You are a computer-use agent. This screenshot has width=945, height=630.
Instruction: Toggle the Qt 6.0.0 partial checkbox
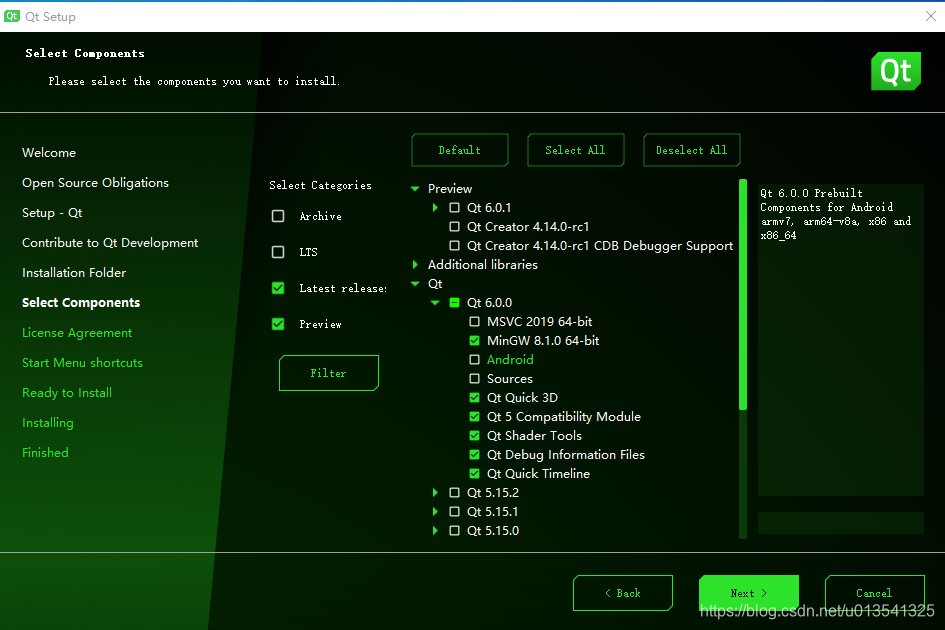click(x=454, y=303)
